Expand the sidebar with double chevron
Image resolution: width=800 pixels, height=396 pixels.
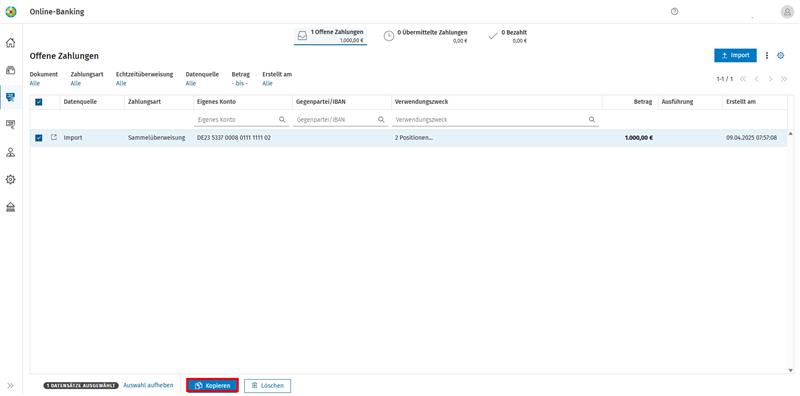pyautogui.click(x=10, y=385)
